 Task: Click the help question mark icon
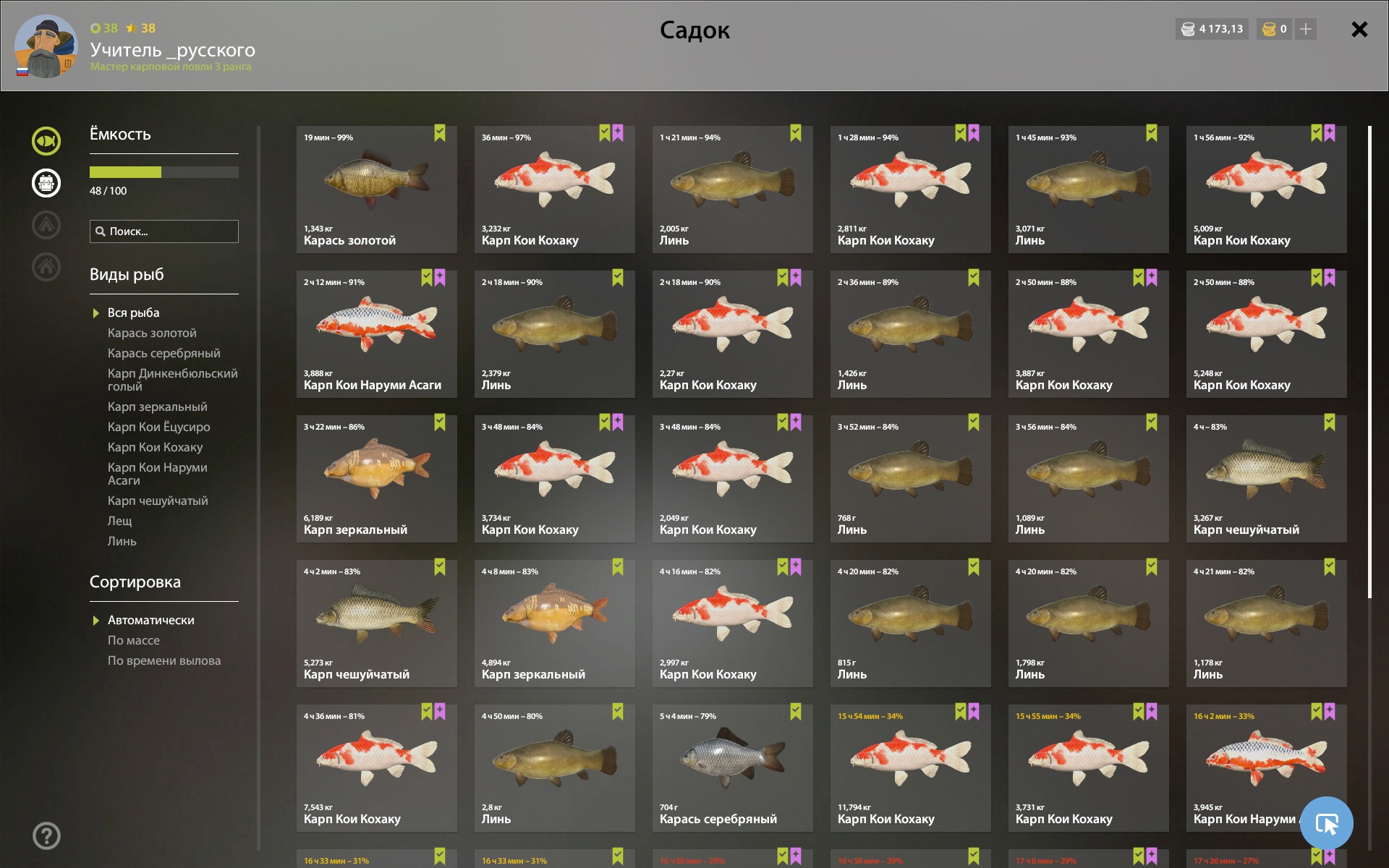(x=46, y=836)
